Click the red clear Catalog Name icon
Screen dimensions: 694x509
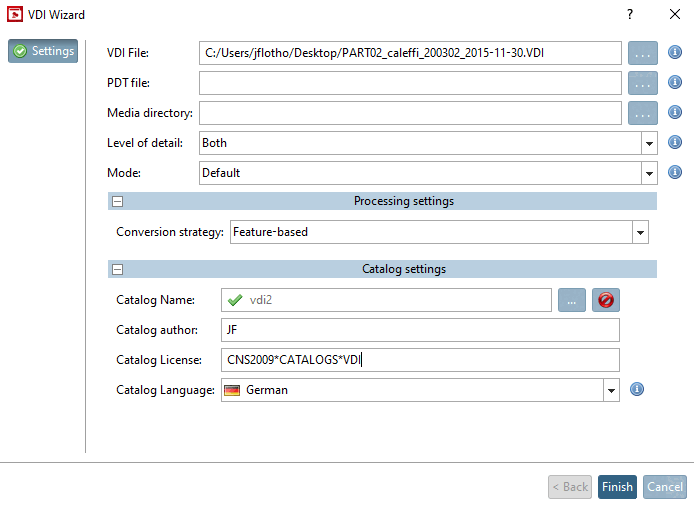604,299
